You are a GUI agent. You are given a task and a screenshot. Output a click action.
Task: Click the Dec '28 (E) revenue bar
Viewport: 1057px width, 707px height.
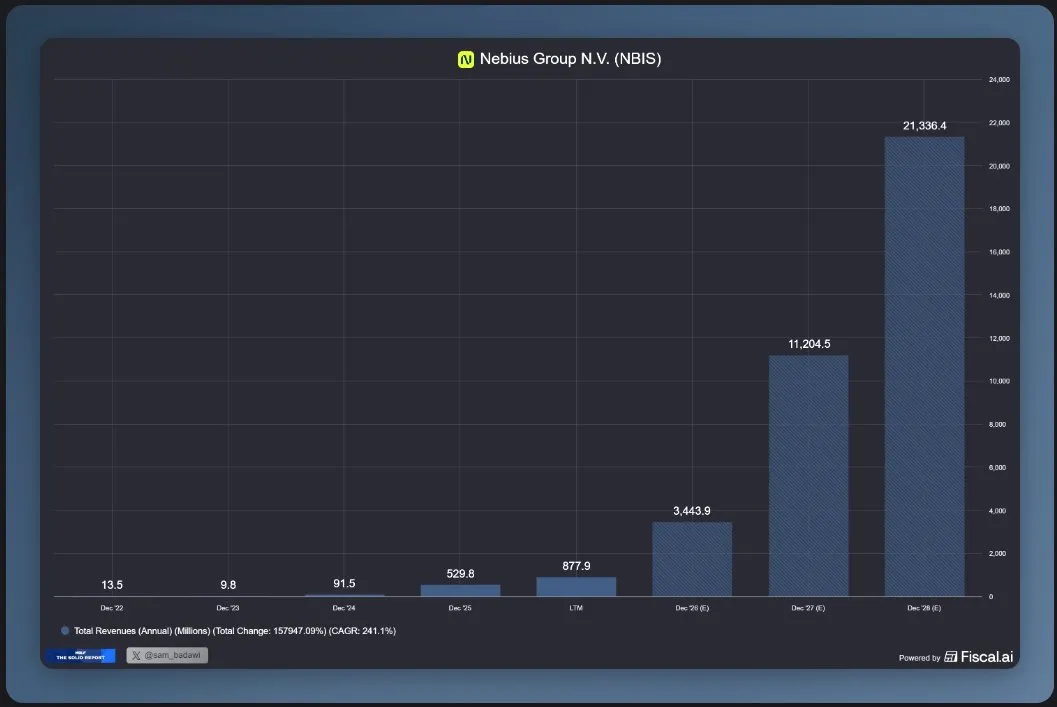(924, 367)
